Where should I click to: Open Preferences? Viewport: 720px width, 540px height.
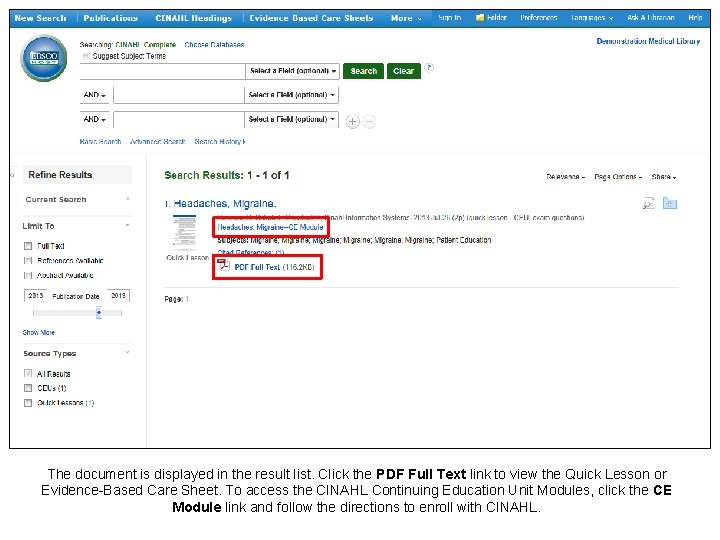pos(539,18)
